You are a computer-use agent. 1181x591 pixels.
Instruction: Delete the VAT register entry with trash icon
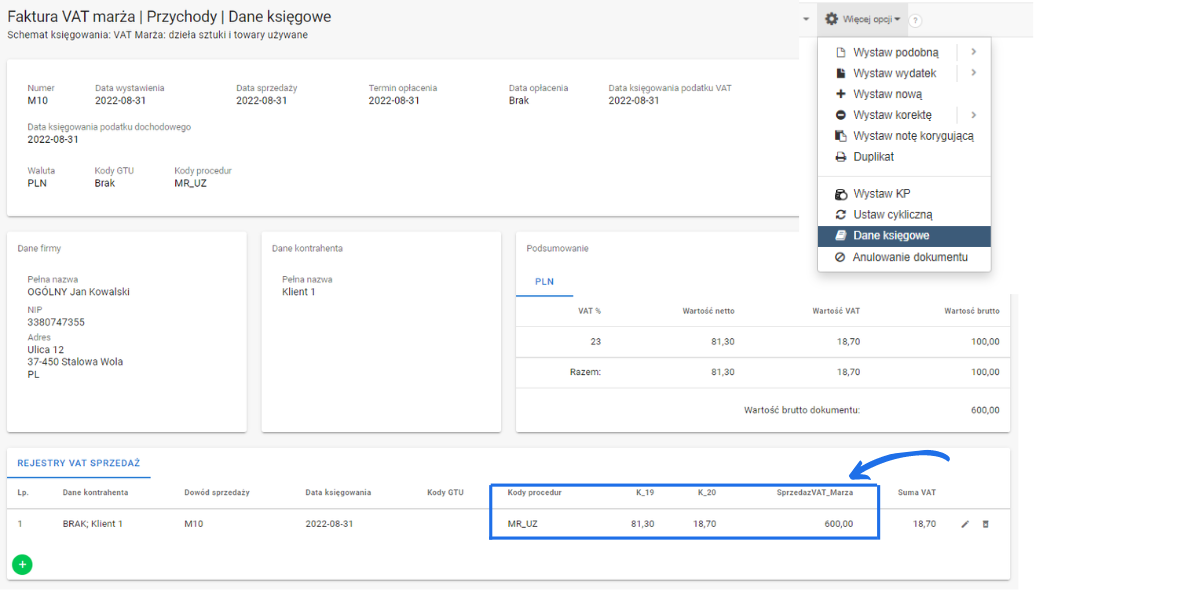coord(985,524)
